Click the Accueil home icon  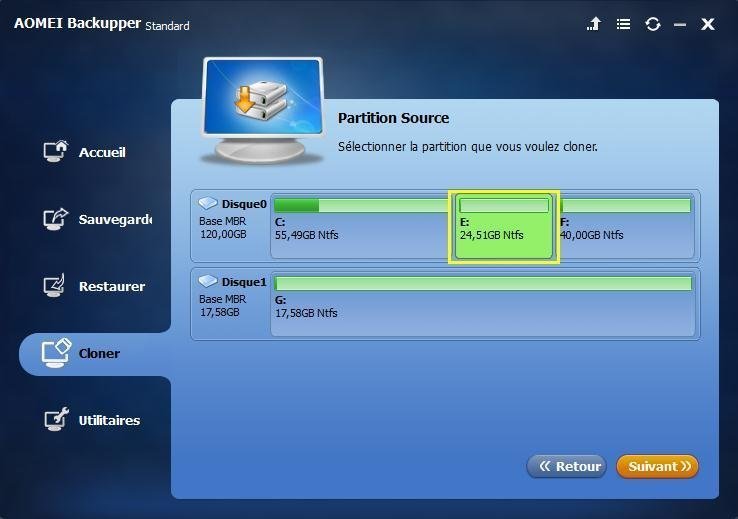point(56,152)
